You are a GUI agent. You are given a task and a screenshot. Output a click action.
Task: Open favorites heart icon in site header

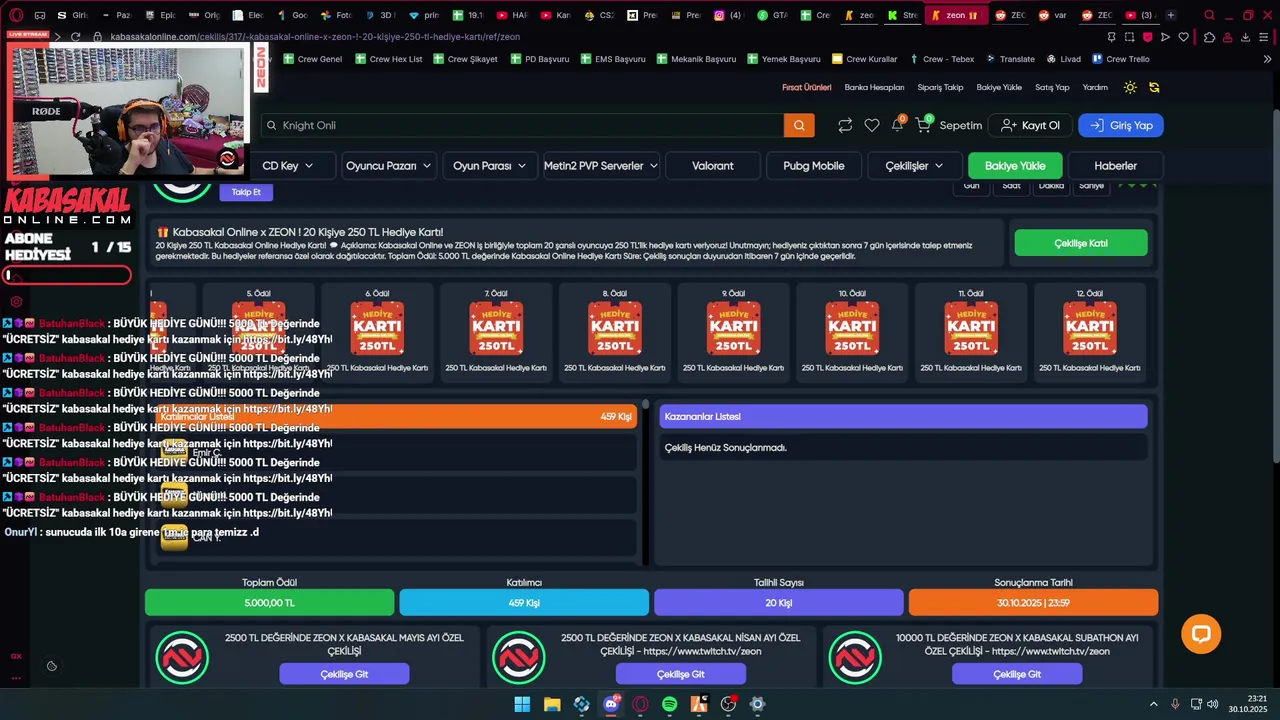point(872,125)
